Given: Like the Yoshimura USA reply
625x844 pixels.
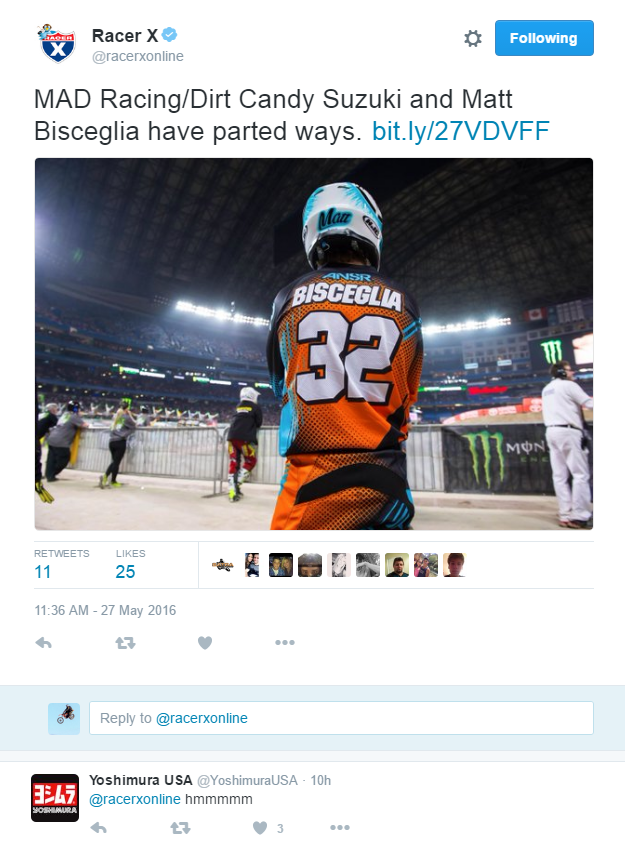Looking at the screenshot, I should point(260,828).
